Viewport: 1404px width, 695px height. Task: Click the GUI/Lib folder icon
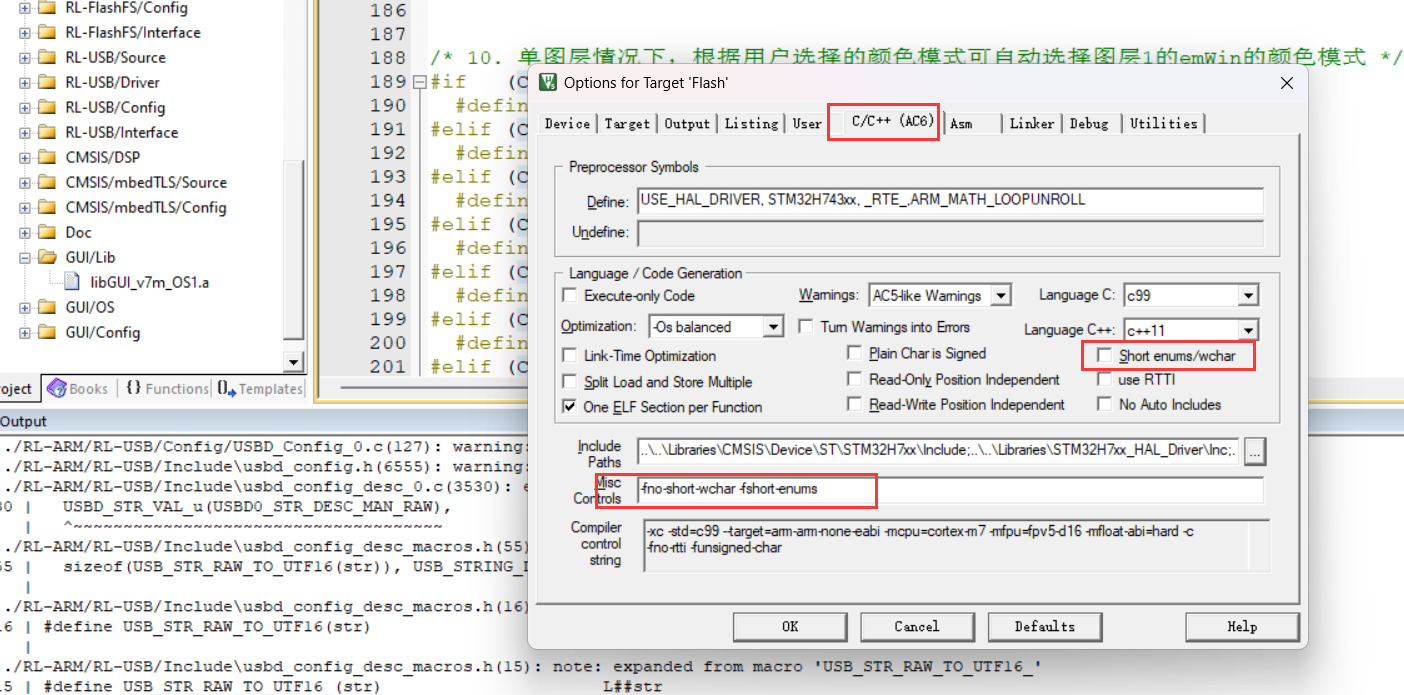coord(47,257)
